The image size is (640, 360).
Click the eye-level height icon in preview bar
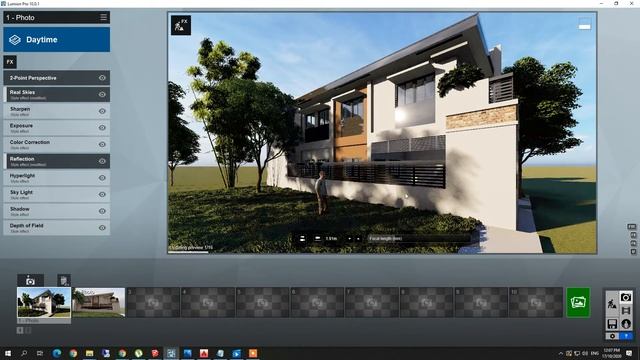point(302,238)
